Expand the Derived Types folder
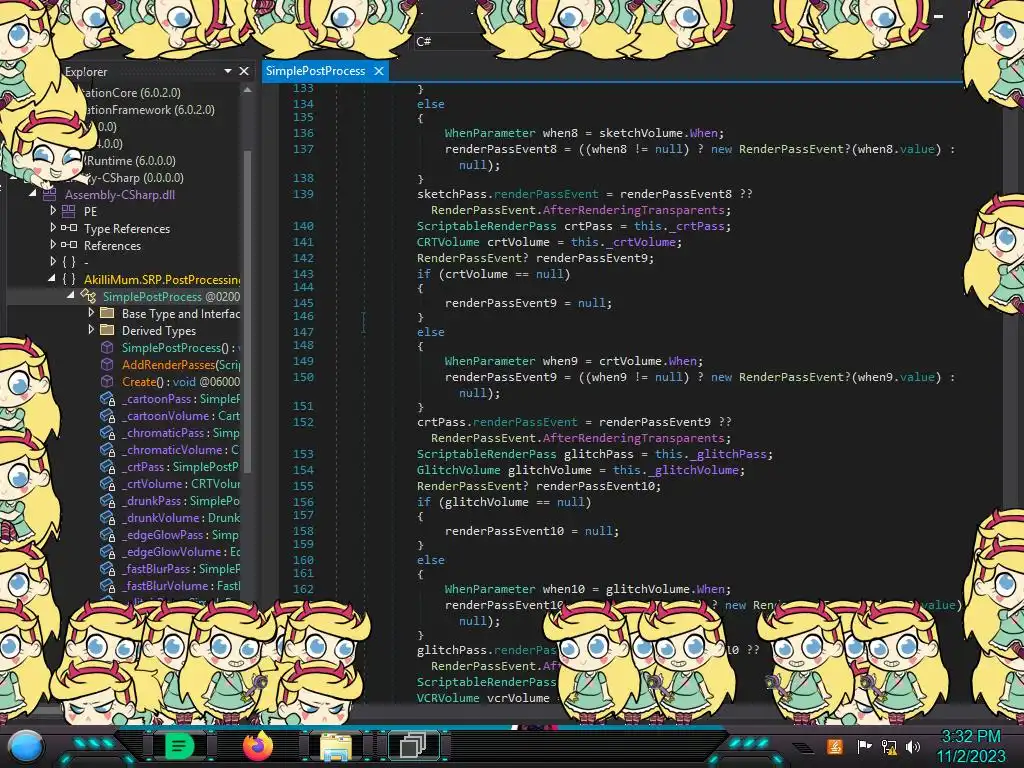 coord(91,330)
